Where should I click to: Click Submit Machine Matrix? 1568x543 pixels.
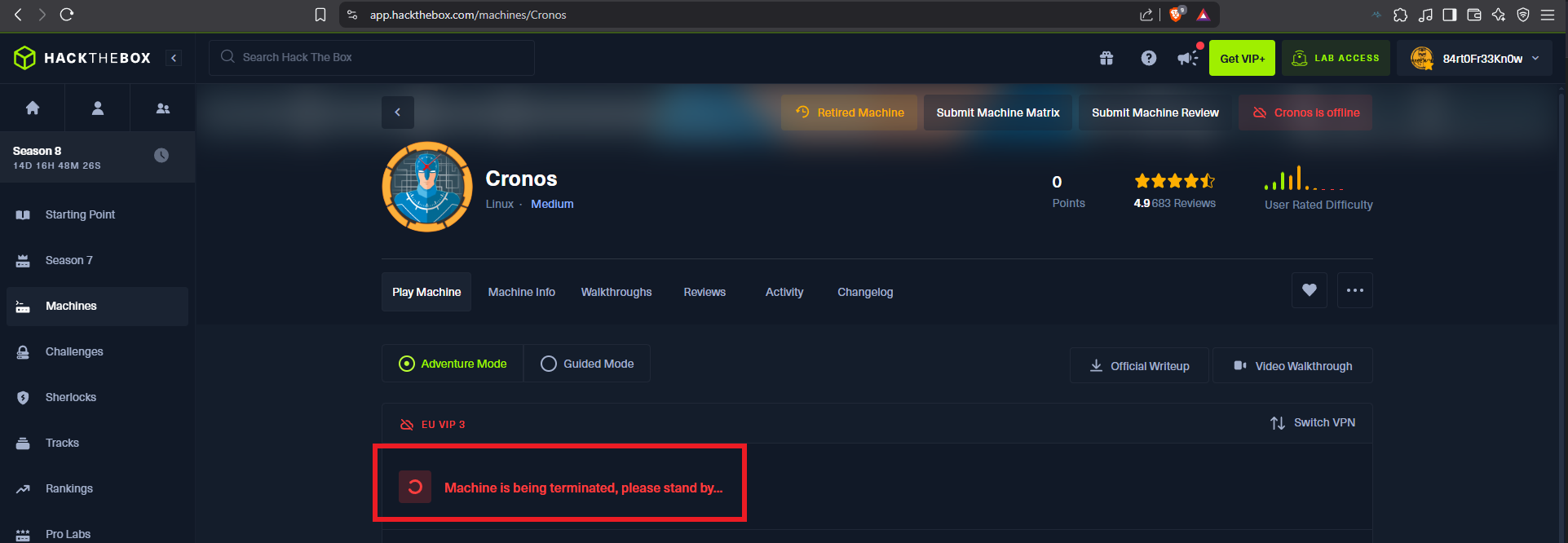[998, 113]
